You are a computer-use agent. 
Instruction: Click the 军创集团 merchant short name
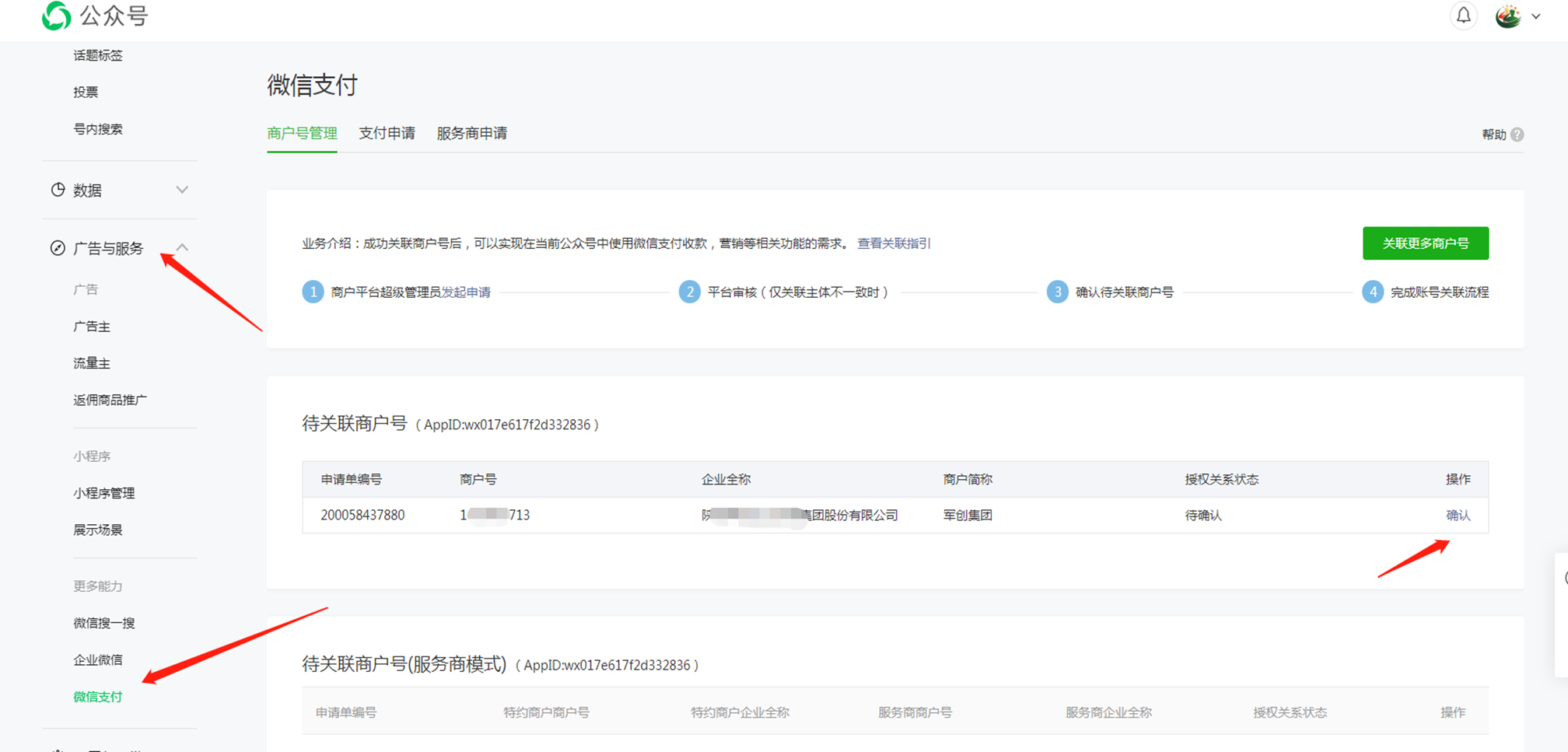click(968, 515)
